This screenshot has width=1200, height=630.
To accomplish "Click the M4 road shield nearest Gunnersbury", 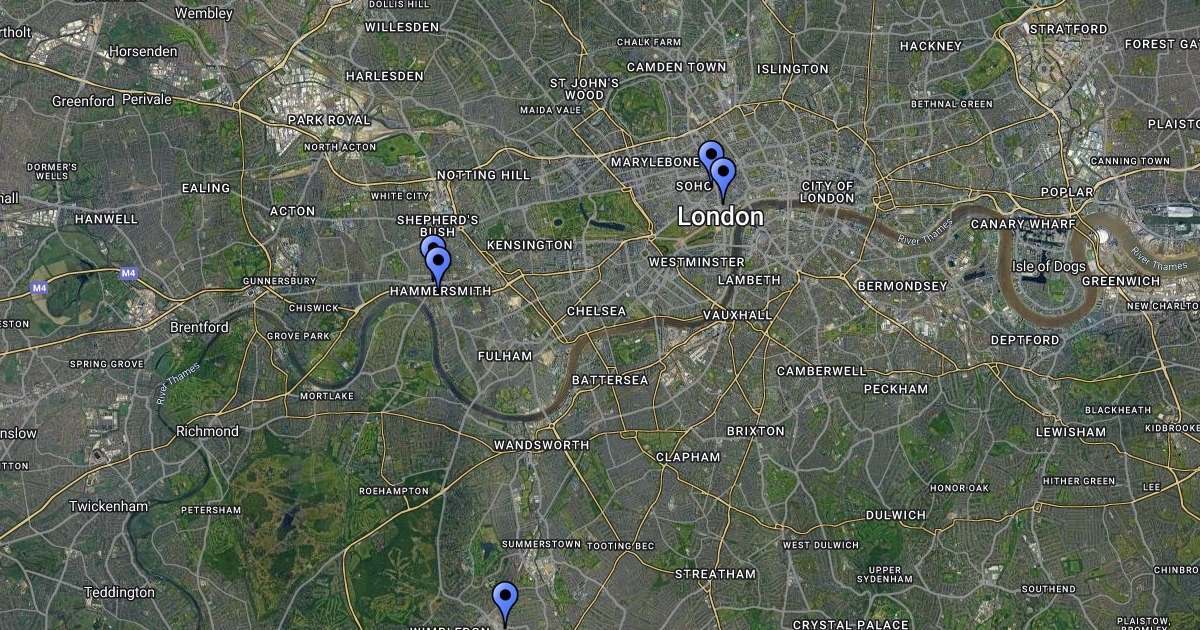I will coord(128,273).
